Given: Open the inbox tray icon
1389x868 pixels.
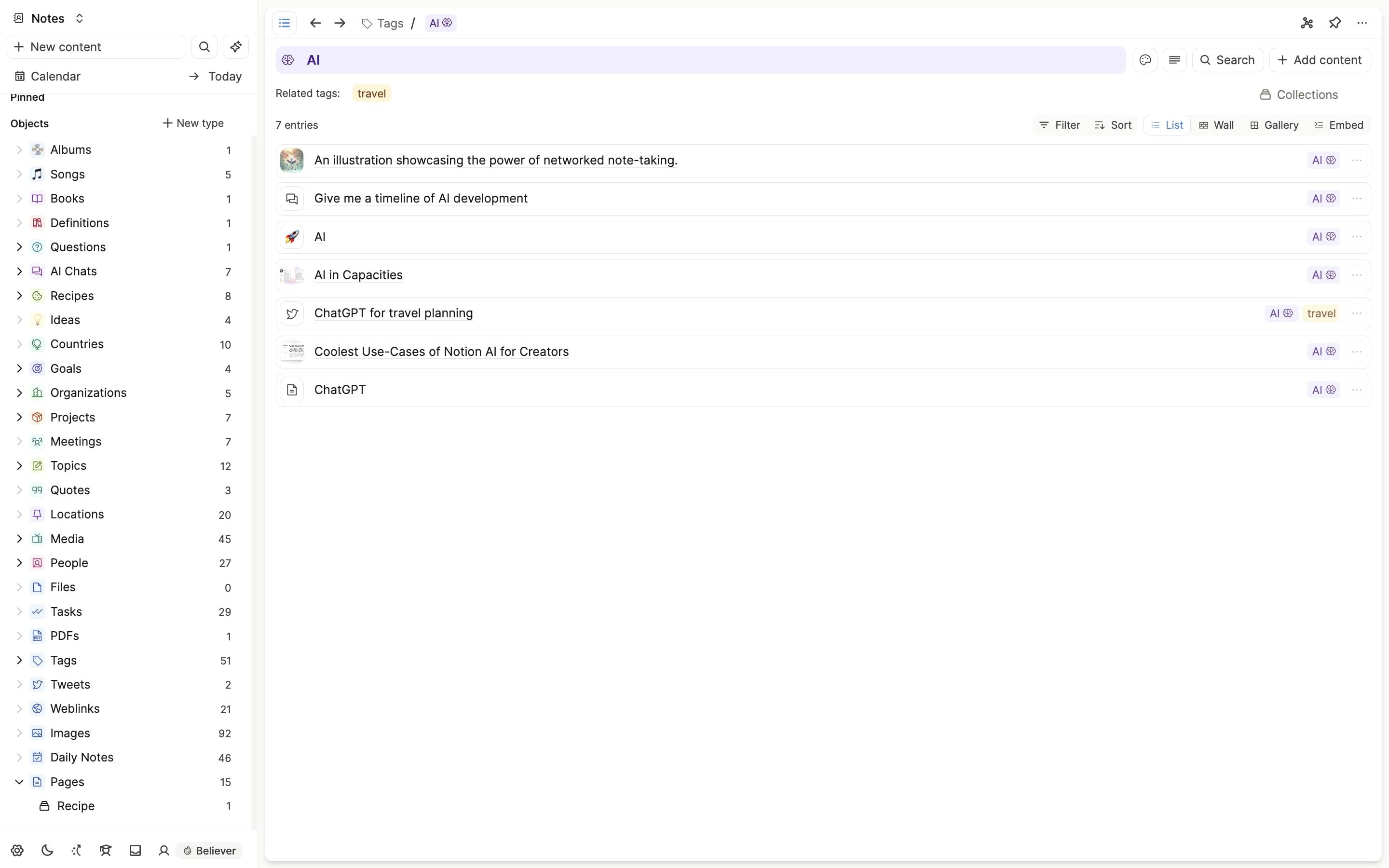Looking at the screenshot, I should (x=136, y=850).
